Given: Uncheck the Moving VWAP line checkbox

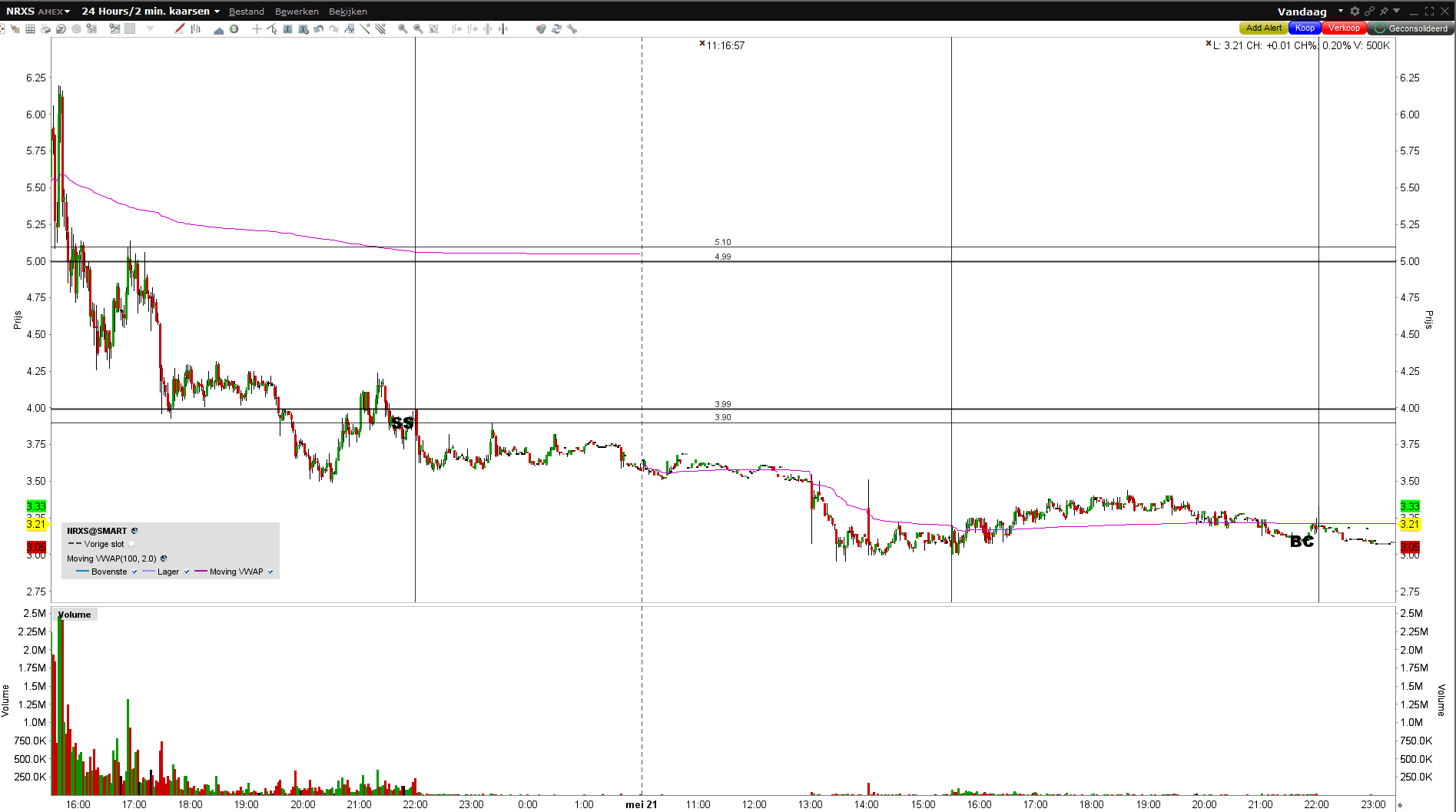Looking at the screenshot, I should [270, 572].
